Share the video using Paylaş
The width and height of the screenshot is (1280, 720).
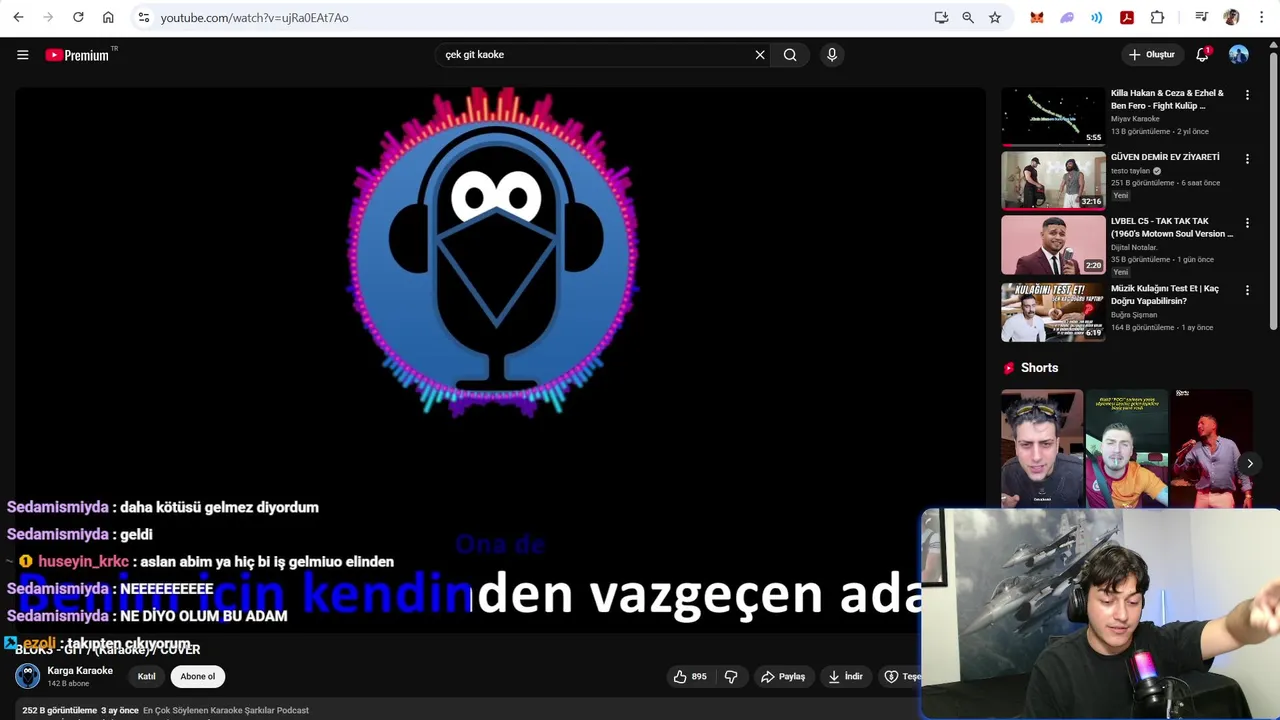pos(783,677)
